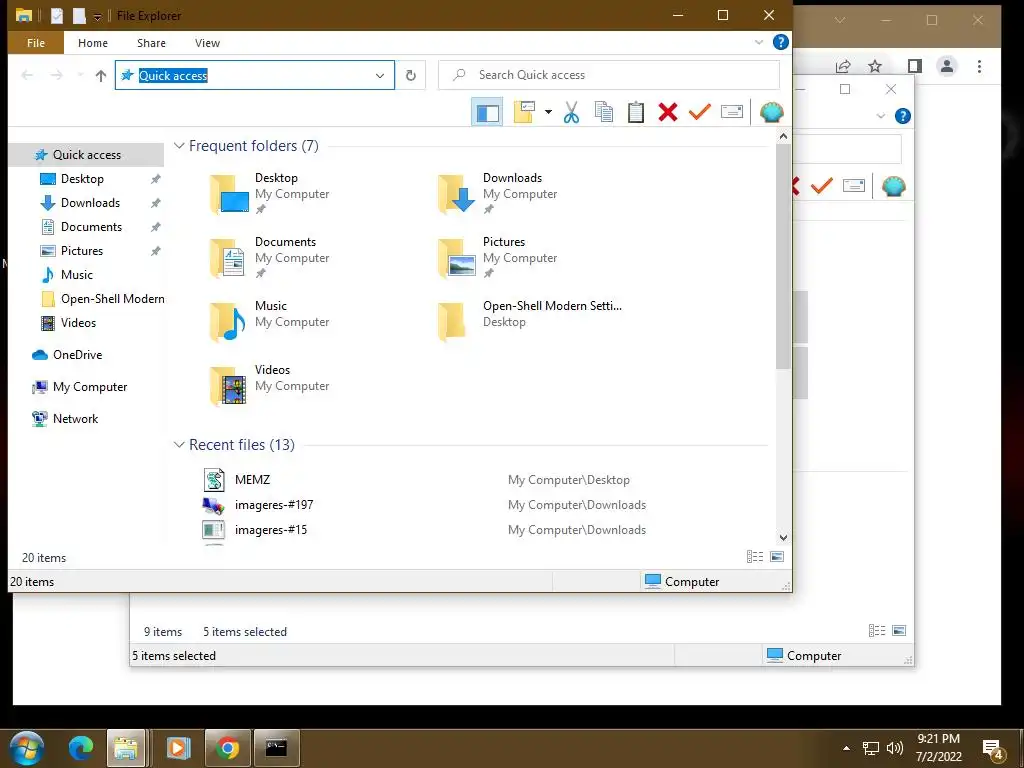The width and height of the screenshot is (1024, 768).
Task: Click the orange checkmark in the back Explorer window
Action: click(822, 186)
